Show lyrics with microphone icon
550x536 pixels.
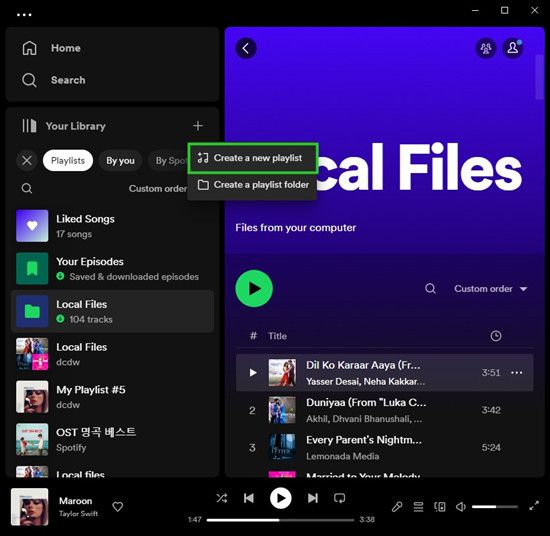click(x=397, y=507)
